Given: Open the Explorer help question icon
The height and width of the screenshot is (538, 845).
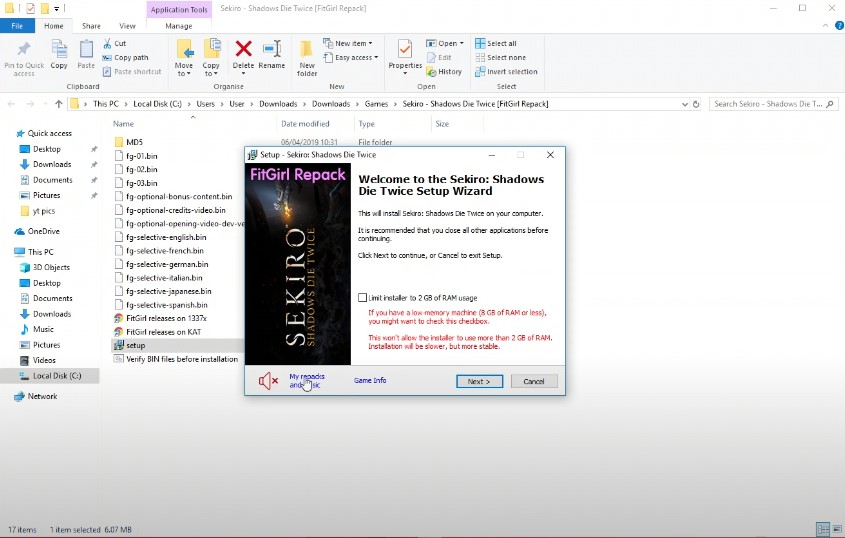Looking at the screenshot, I should pyautogui.click(x=839, y=25).
